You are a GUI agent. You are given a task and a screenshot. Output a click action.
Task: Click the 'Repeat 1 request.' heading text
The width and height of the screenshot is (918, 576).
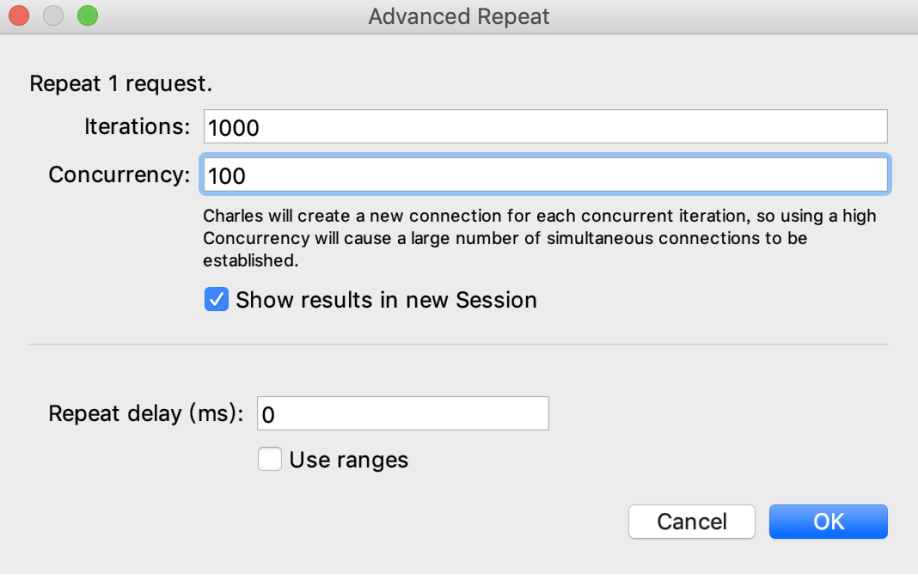121,84
